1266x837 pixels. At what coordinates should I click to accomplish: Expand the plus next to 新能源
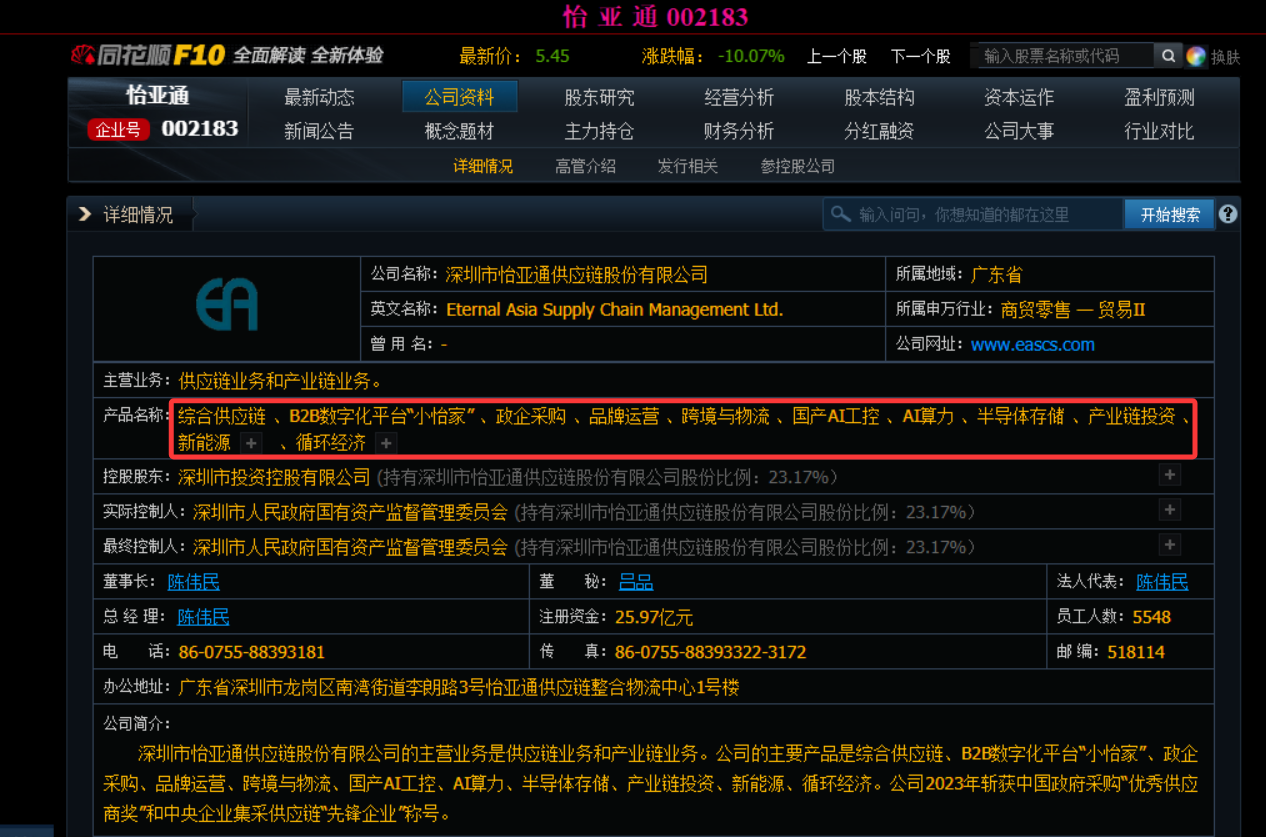coord(251,443)
